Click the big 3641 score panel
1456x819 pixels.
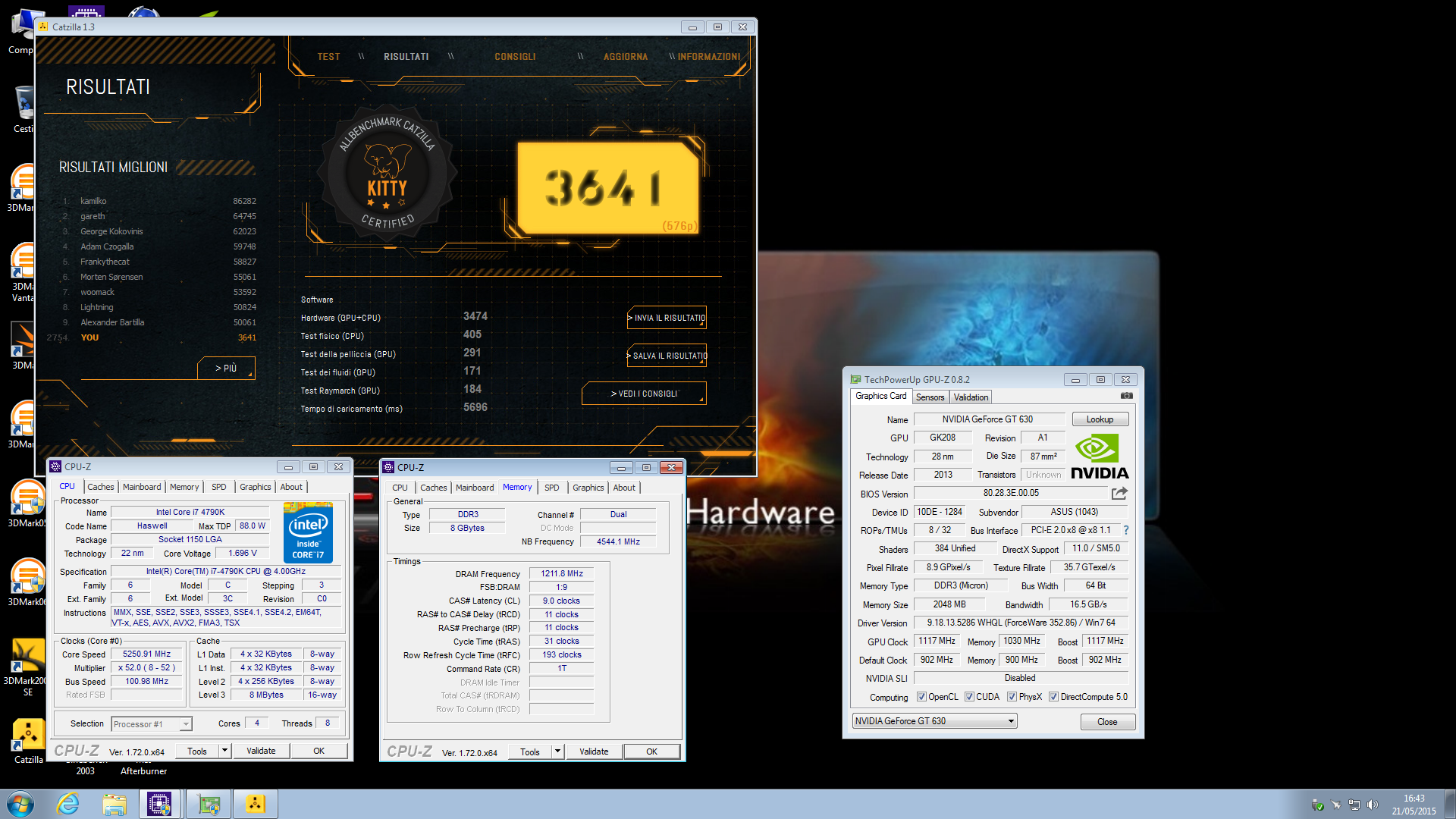(x=607, y=187)
